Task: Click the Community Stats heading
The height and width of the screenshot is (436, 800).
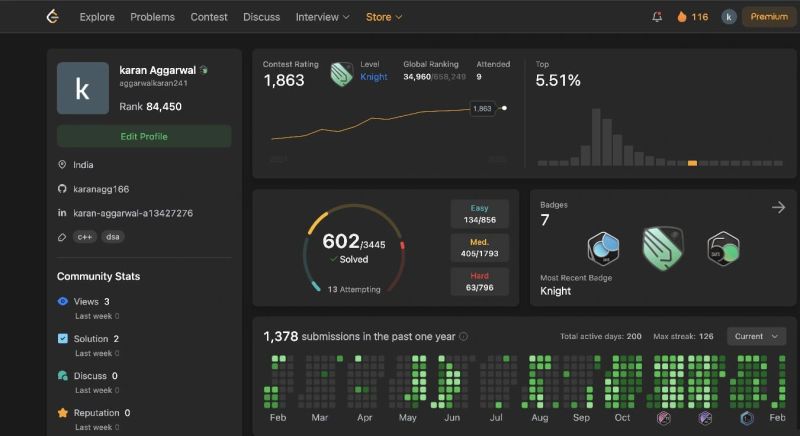Action: pyautogui.click(x=98, y=276)
